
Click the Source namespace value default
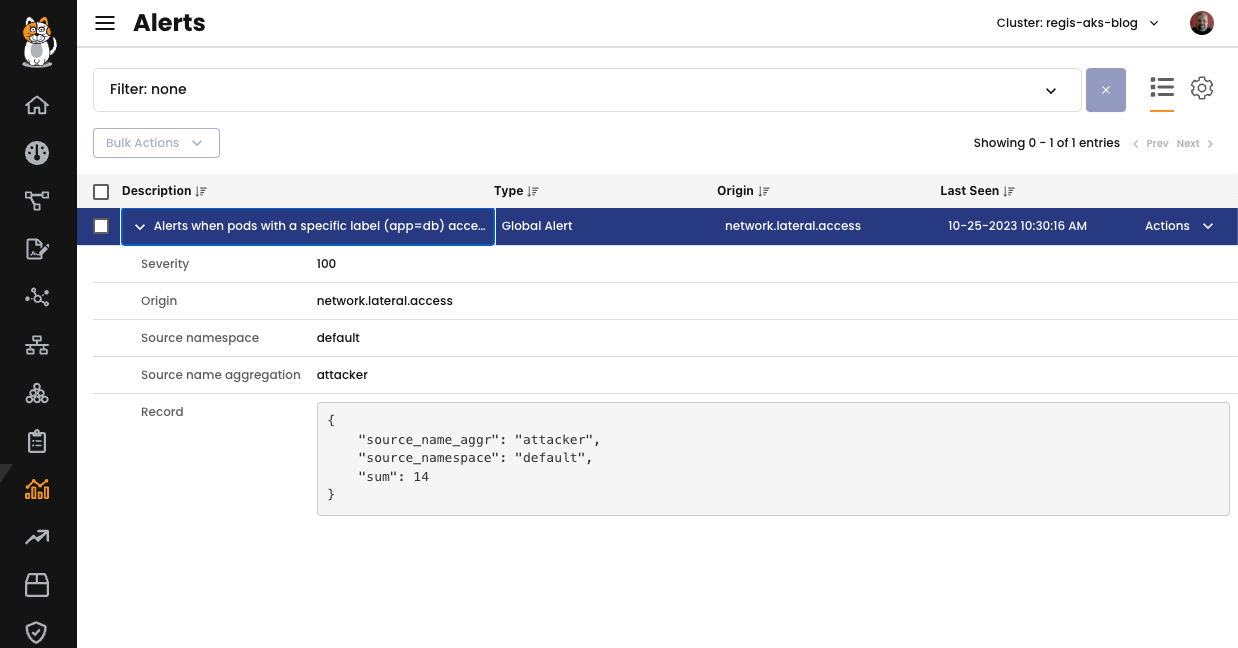[x=338, y=338]
